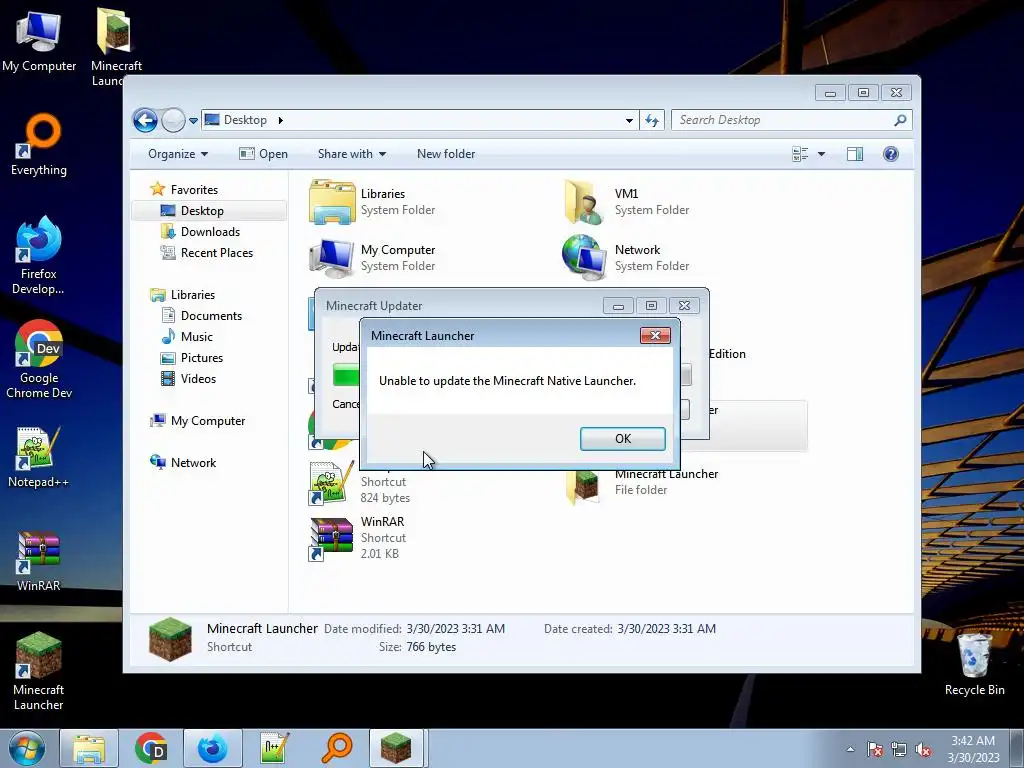Click the address bar refresh button
Image resolution: width=1024 pixels, height=768 pixels.
[652, 120]
